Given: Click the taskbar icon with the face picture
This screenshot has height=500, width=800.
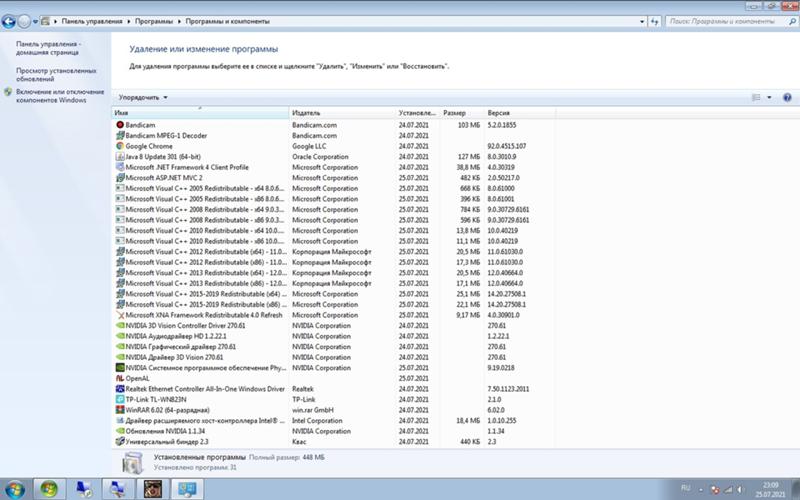Looking at the screenshot, I should [153, 489].
